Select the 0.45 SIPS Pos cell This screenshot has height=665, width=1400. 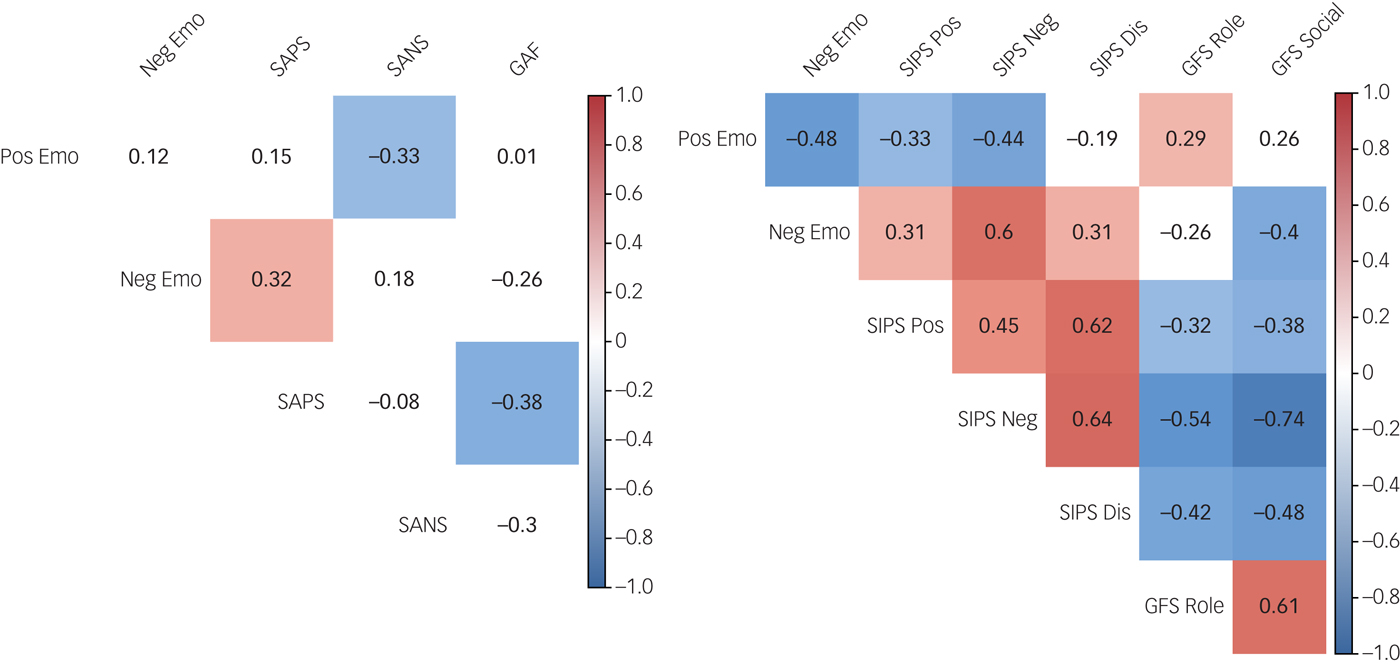[x=998, y=326]
